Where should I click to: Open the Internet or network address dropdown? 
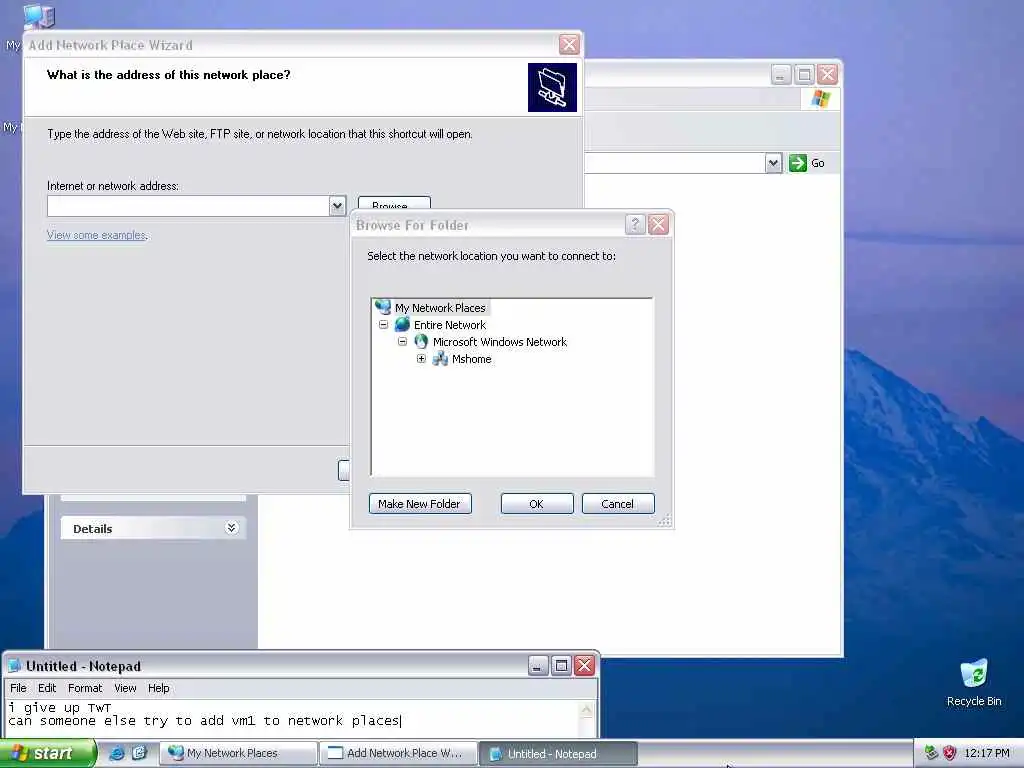coord(337,206)
